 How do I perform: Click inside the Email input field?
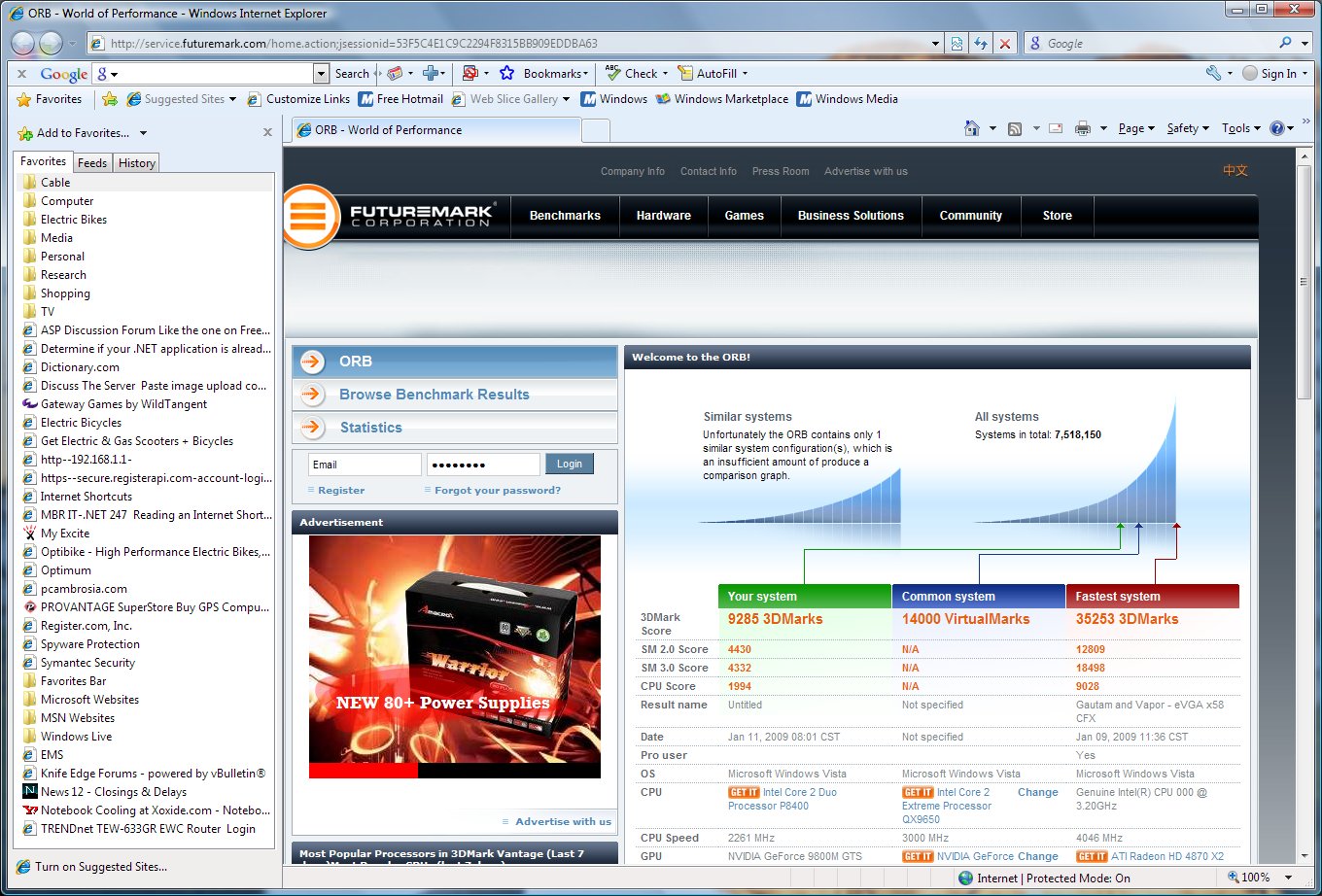[365, 465]
